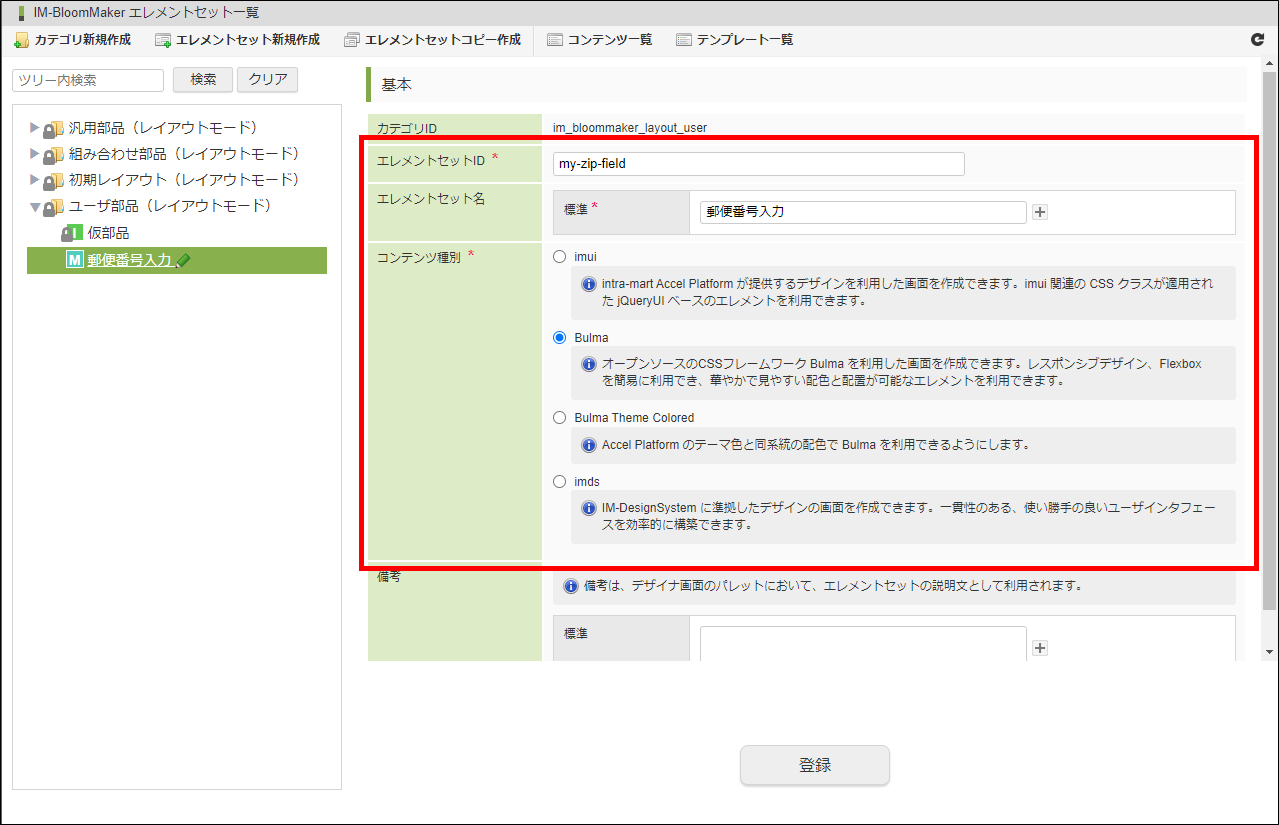1279x825 pixels.
Task: Select the imds radio button
Action: pos(560,482)
